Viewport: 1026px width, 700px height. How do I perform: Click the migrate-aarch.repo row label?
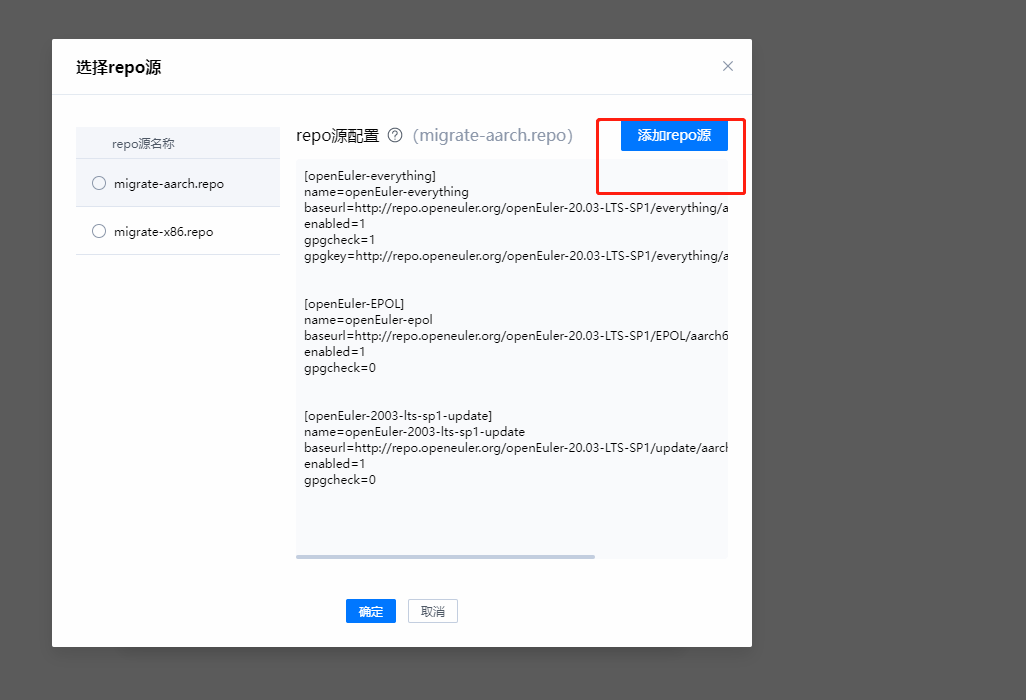pyautogui.click(x=169, y=184)
